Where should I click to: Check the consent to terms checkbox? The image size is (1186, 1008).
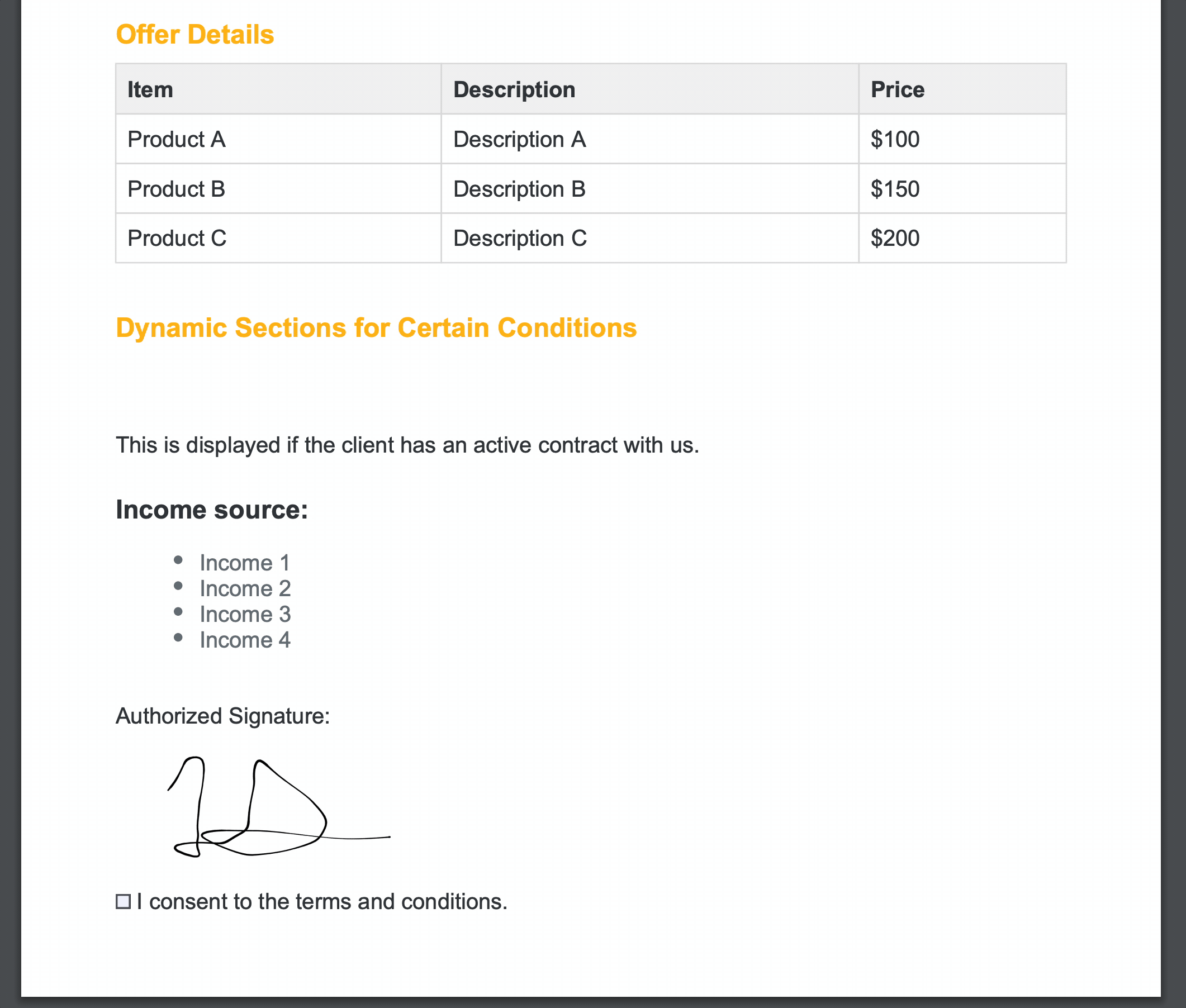point(123,902)
